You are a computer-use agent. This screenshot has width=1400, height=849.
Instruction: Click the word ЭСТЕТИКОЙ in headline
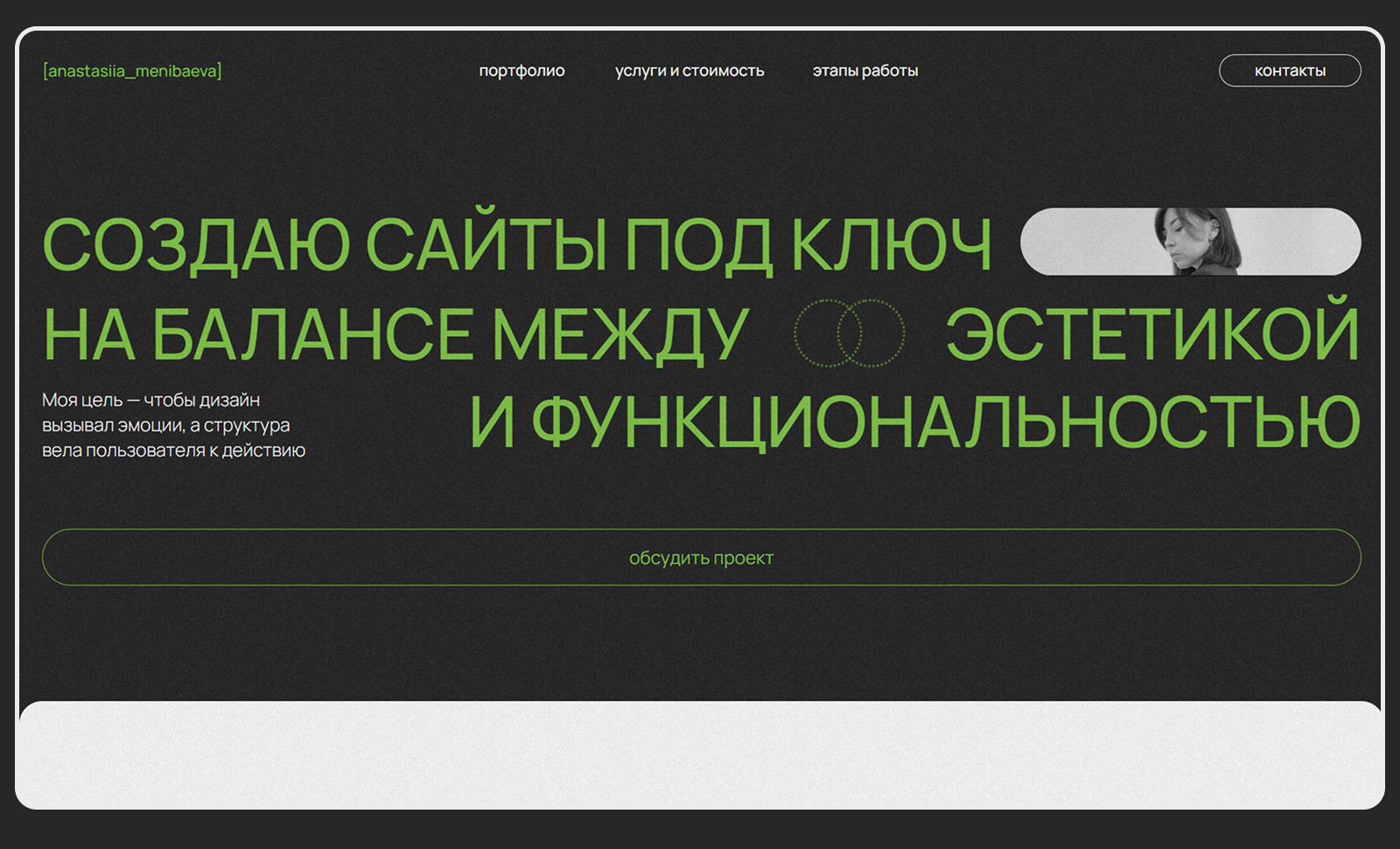(1152, 333)
